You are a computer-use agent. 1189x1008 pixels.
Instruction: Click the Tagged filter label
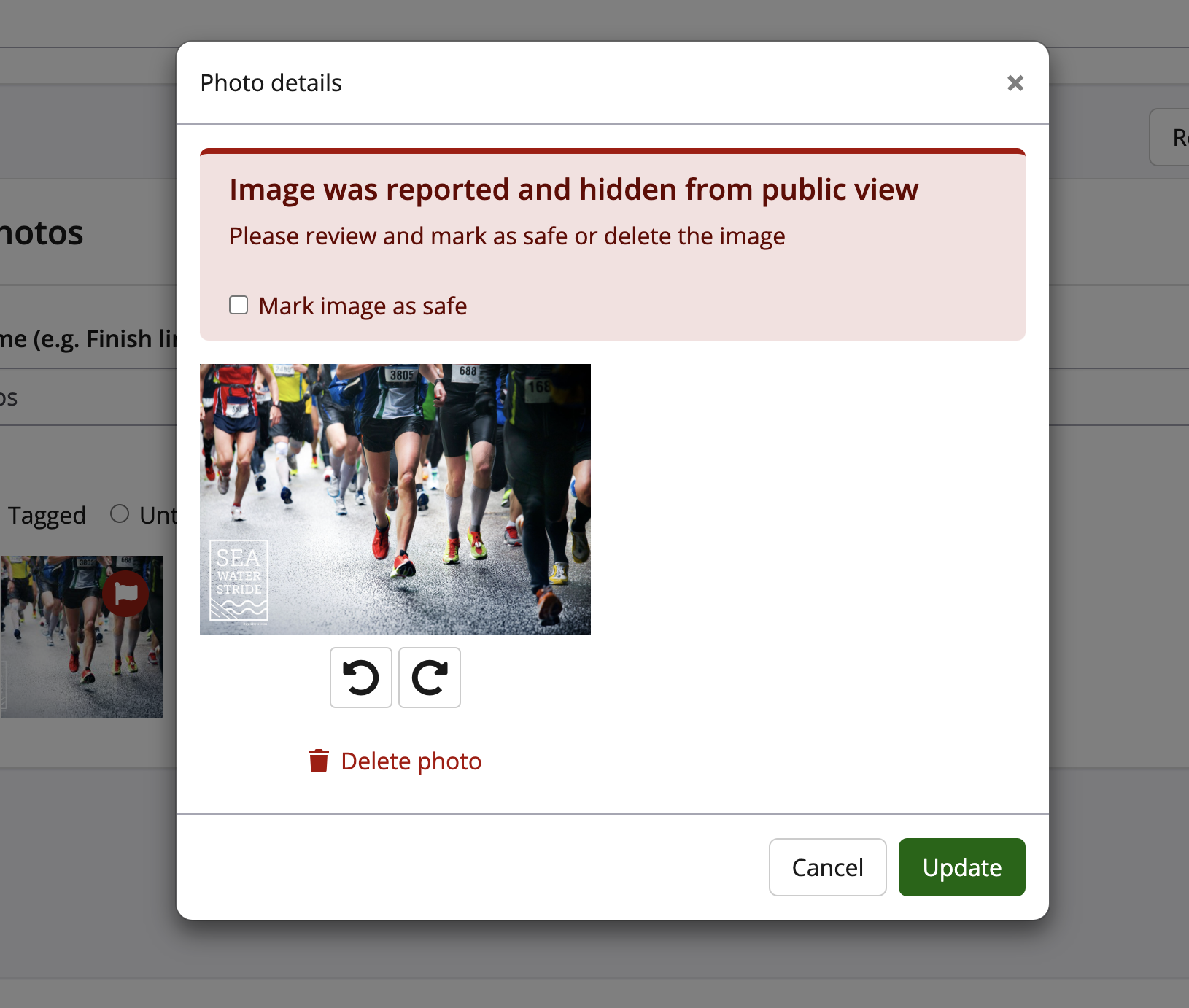click(47, 516)
